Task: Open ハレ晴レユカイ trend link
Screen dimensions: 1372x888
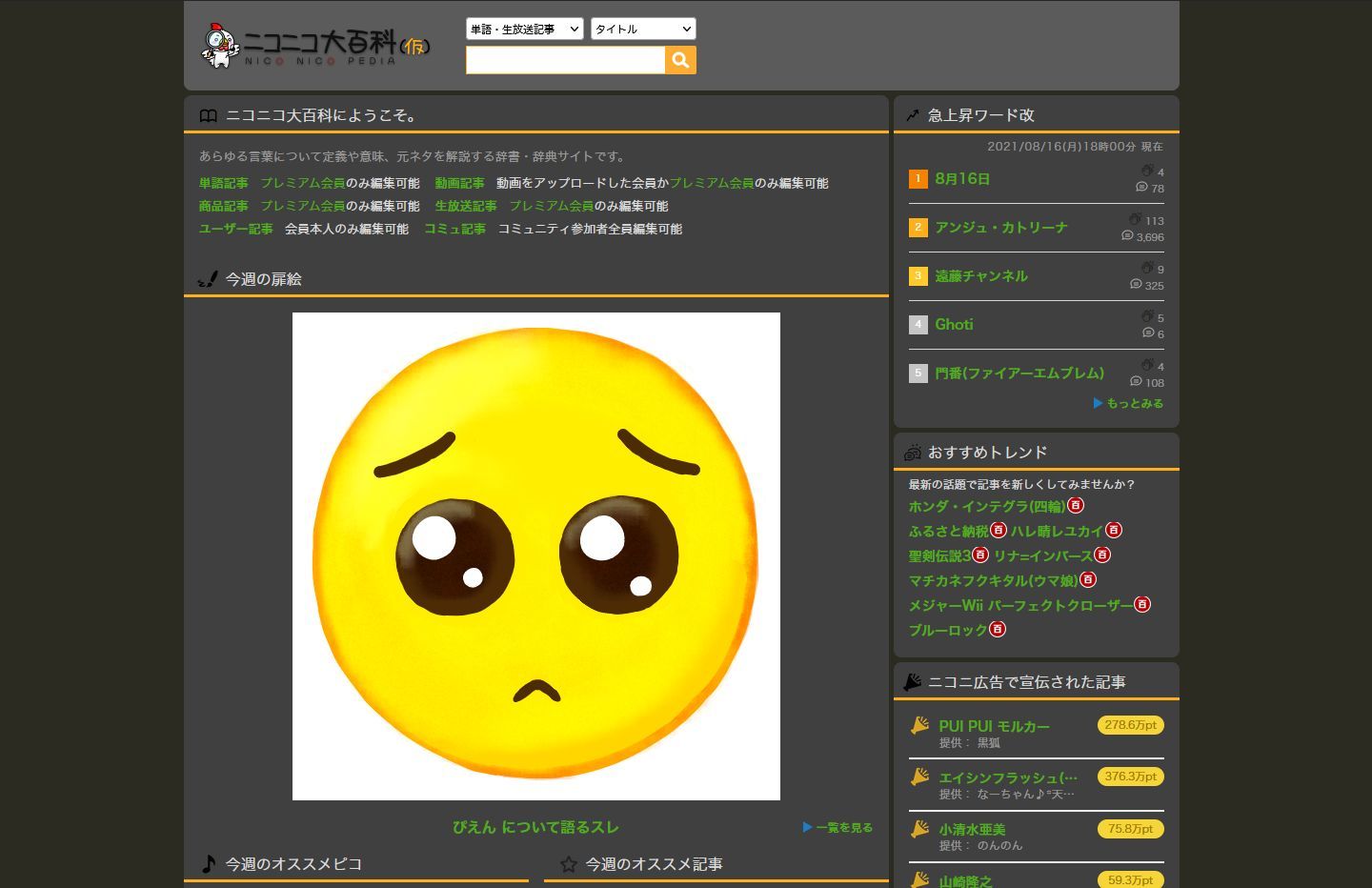Action: click(x=1057, y=531)
